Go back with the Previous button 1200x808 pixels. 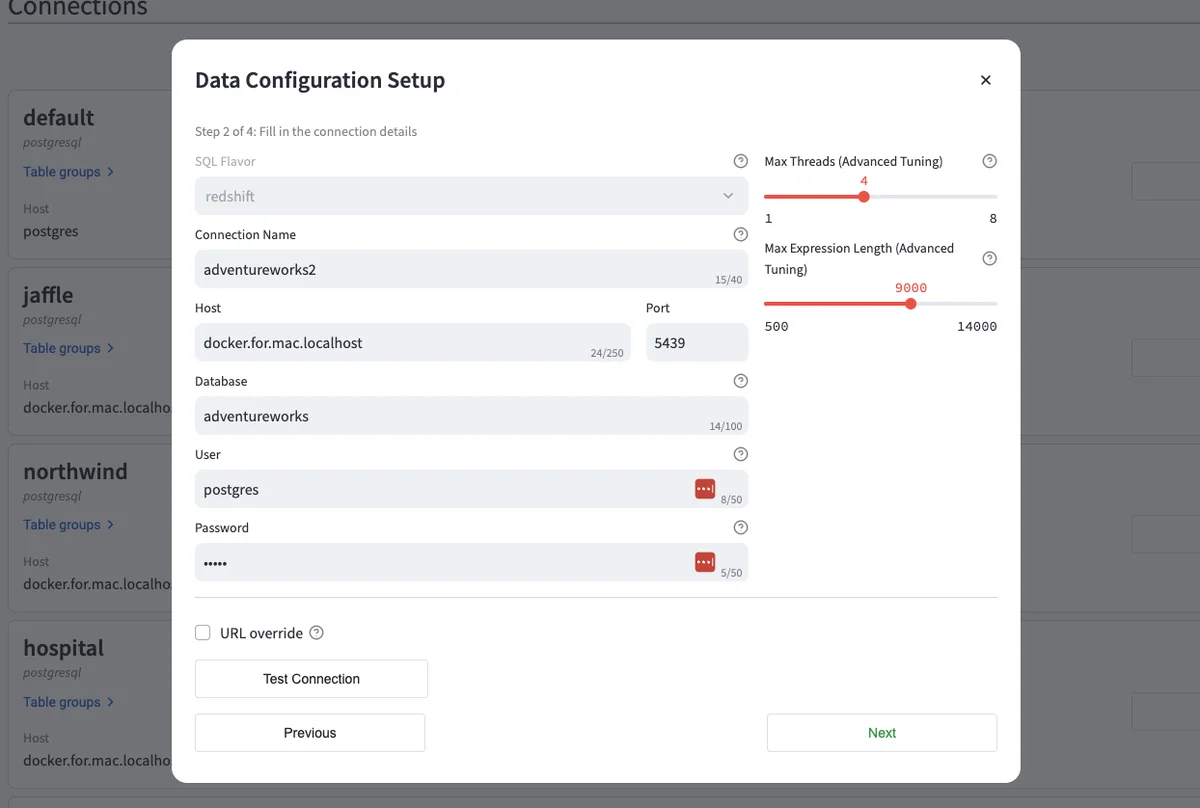(x=310, y=733)
